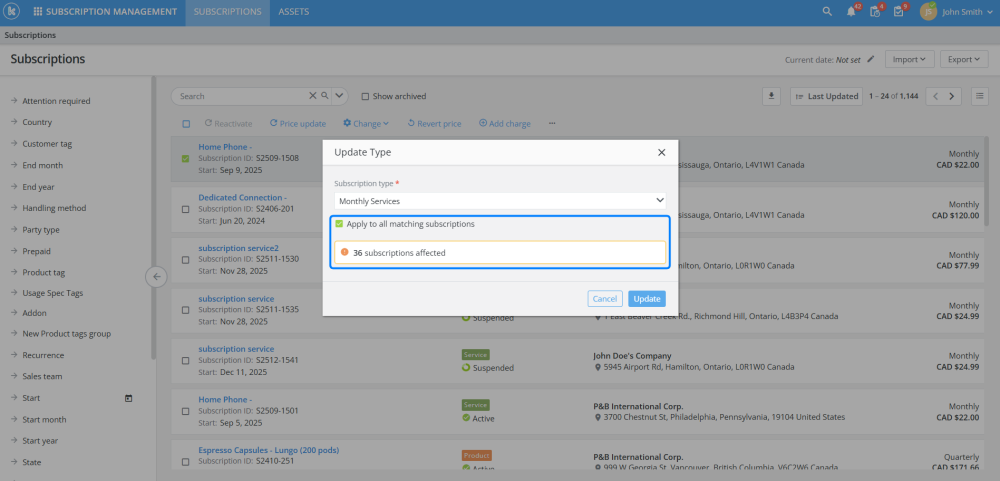This screenshot has width=1000, height=481.
Task: Go to next page of subscriptions
Action: click(953, 96)
